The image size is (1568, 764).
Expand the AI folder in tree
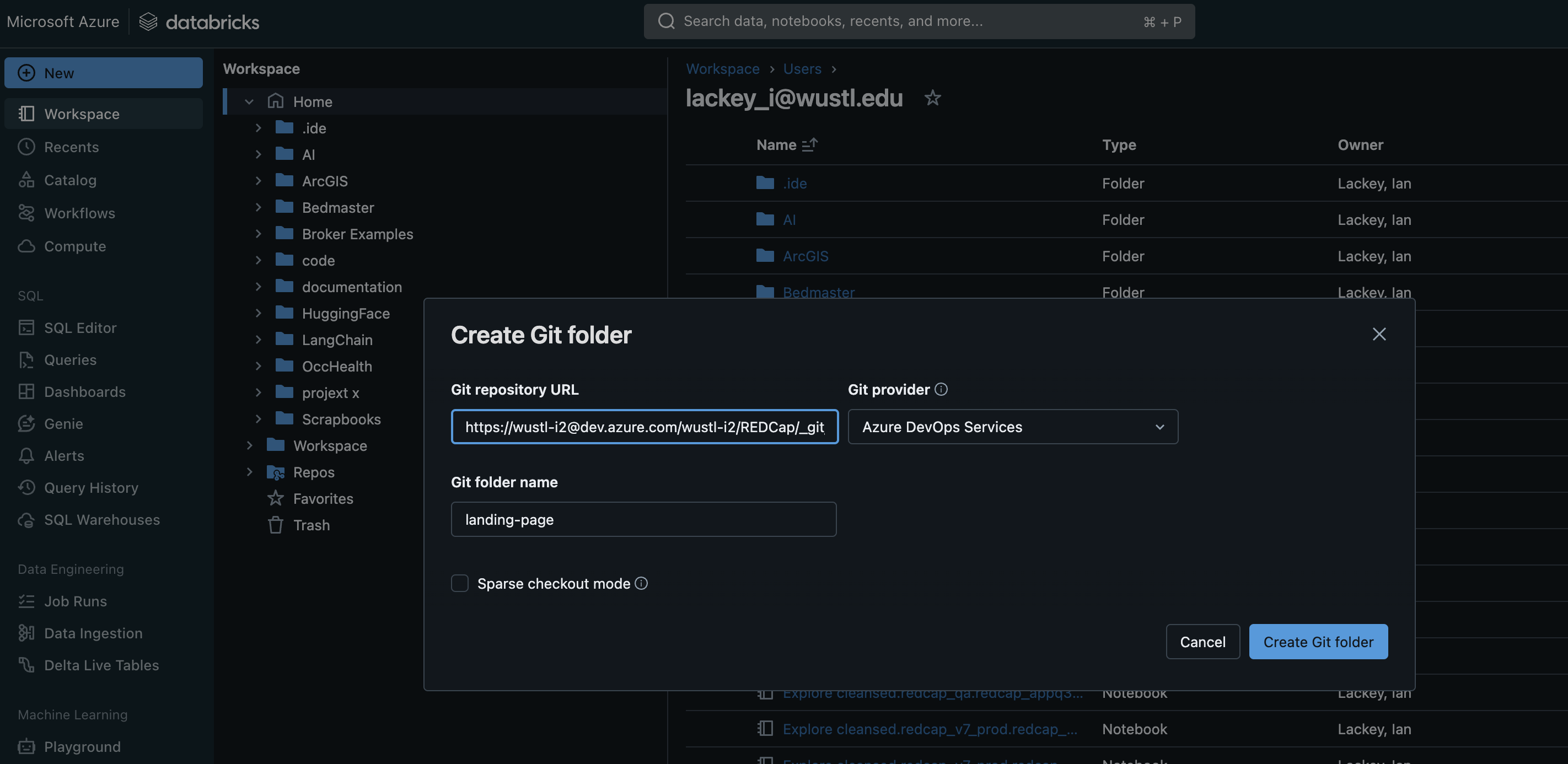coord(258,154)
